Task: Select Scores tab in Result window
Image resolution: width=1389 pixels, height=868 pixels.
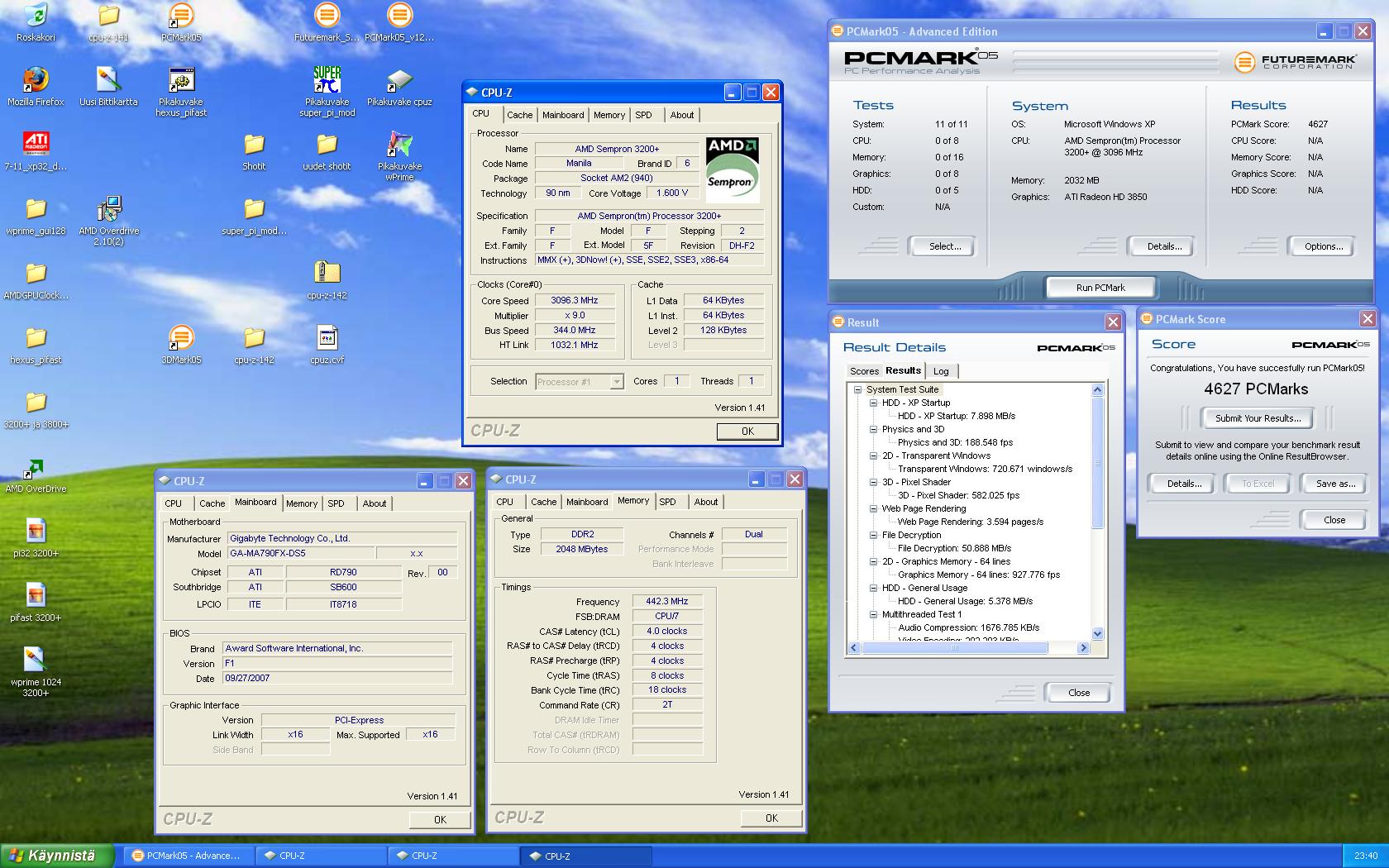Action: (x=864, y=371)
